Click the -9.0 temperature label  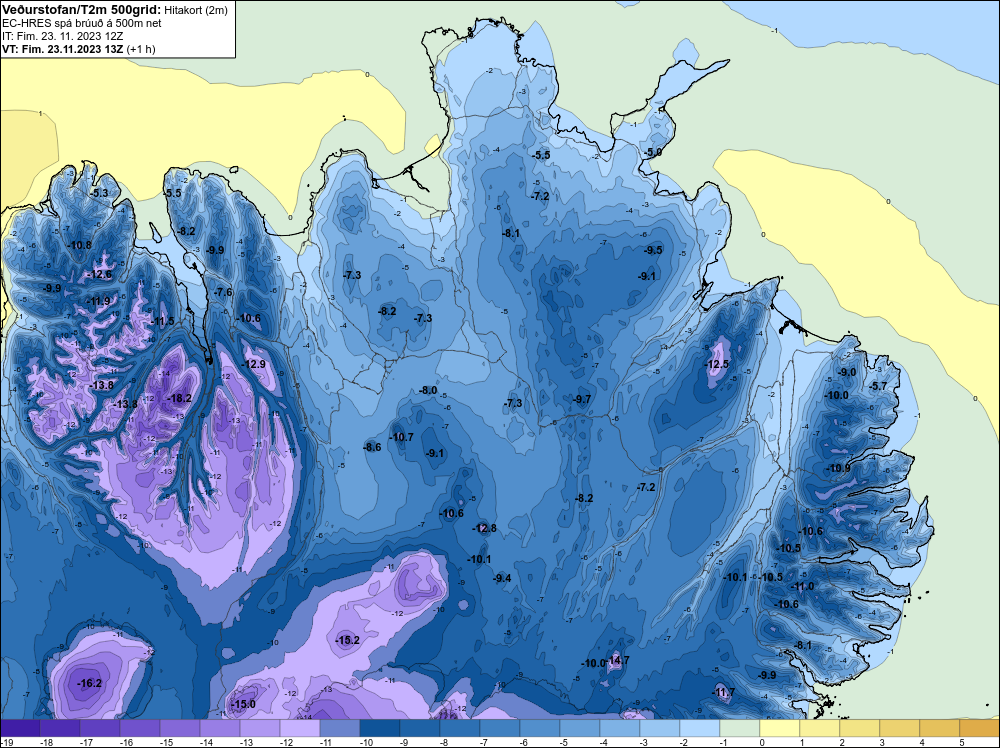pos(847,372)
